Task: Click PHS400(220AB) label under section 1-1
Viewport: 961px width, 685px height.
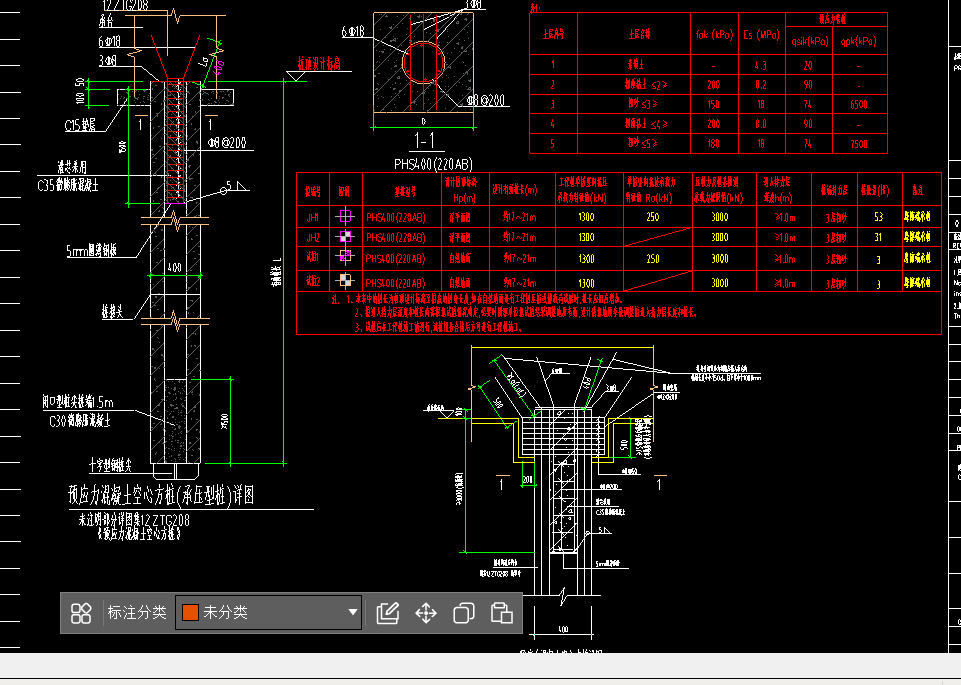Action: (x=433, y=164)
